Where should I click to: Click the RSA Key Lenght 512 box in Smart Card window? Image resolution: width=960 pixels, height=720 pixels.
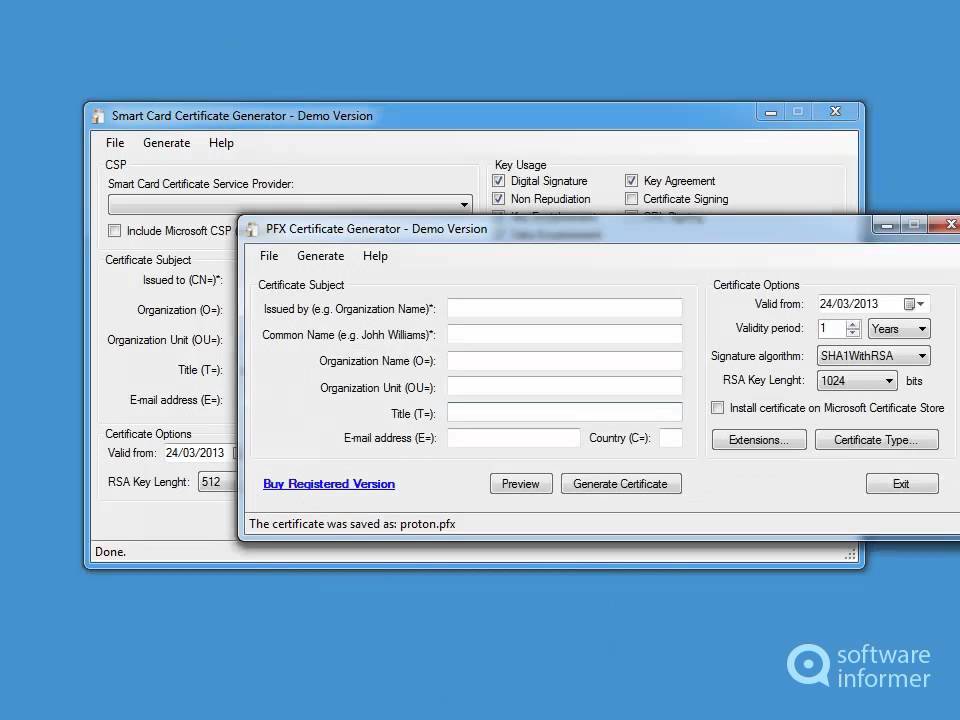click(x=217, y=482)
